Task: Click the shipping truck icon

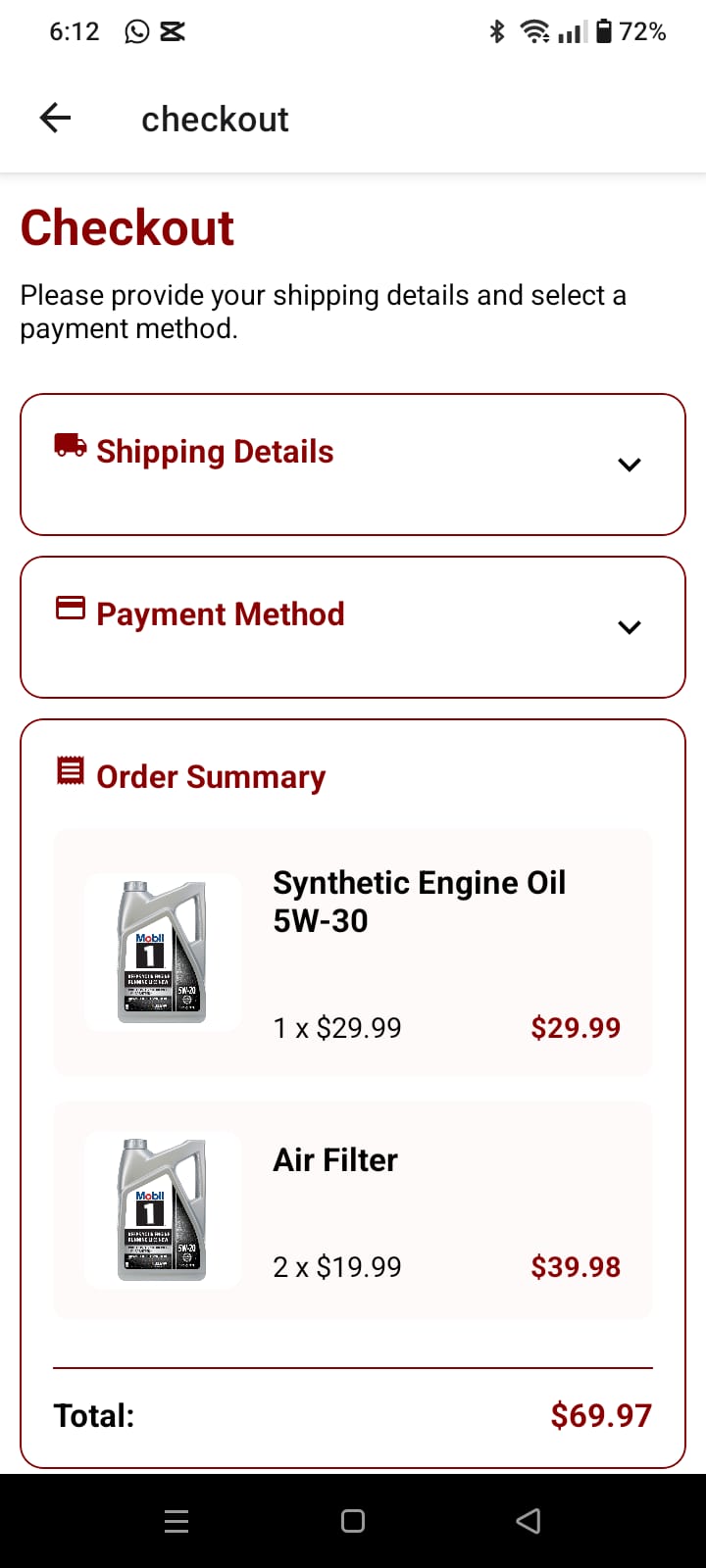Action: [70, 446]
